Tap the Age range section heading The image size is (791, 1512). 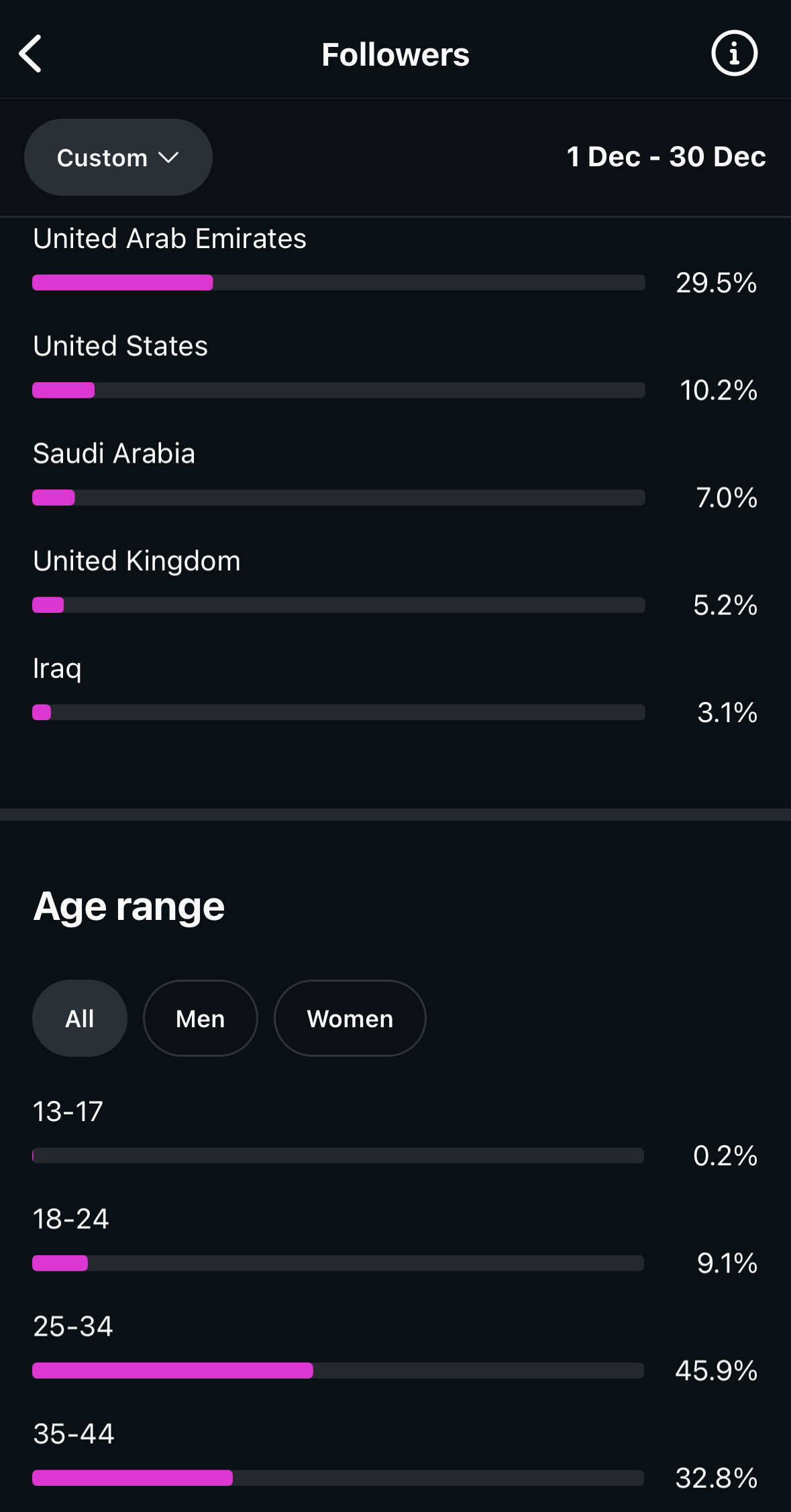[x=129, y=907]
